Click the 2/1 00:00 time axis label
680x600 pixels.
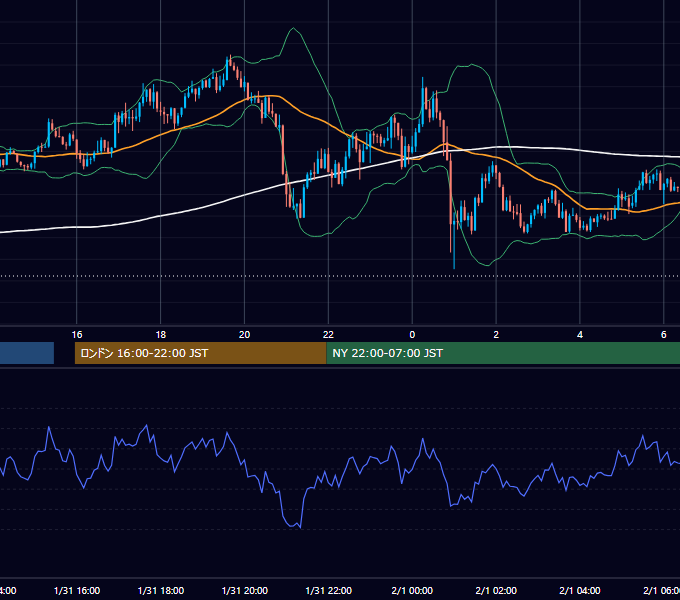tap(412, 590)
